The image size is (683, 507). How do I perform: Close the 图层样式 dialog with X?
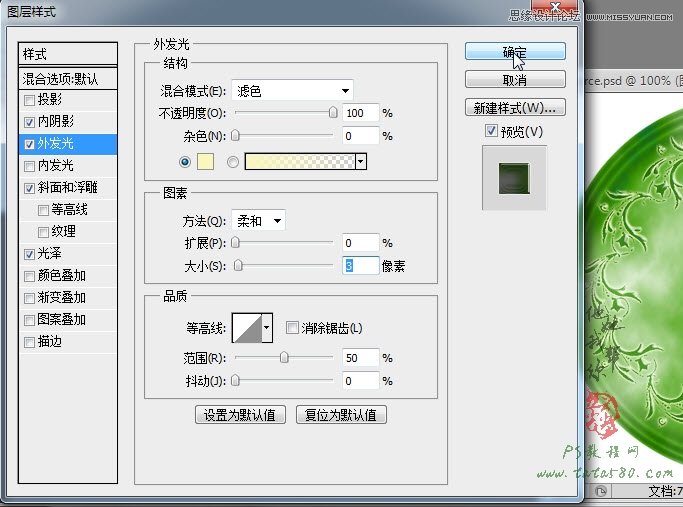point(555,7)
